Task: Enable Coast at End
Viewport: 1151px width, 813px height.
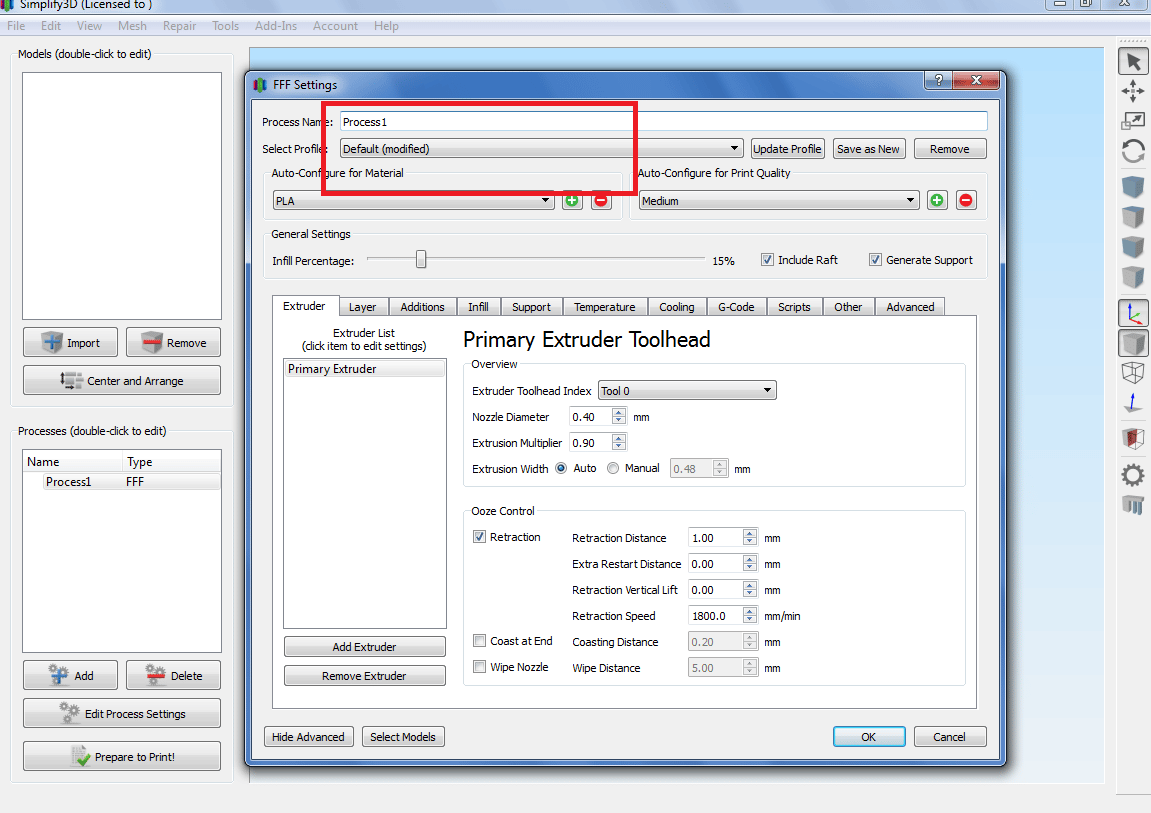Action: tap(479, 641)
